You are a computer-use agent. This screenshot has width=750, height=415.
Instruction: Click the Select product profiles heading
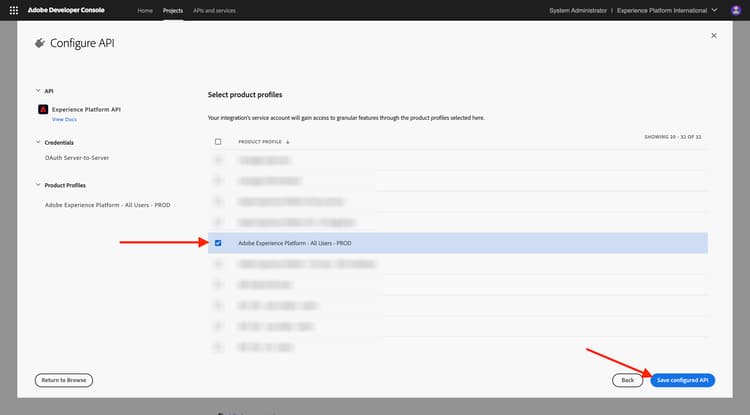pos(245,95)
